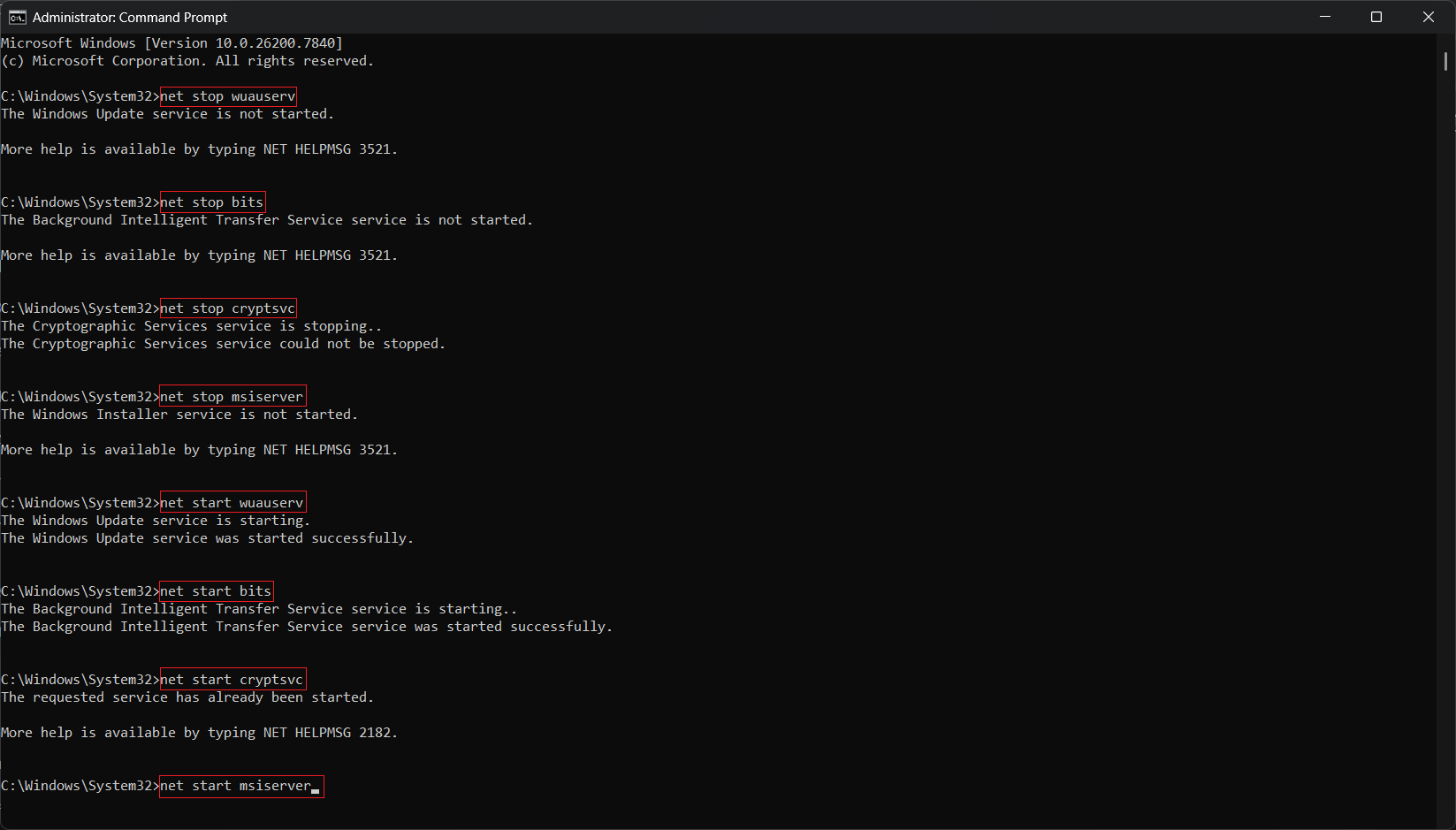
Task: Click the vertical scrollbar thumb
Action: pyautogui.click(x=1445, y=61)
